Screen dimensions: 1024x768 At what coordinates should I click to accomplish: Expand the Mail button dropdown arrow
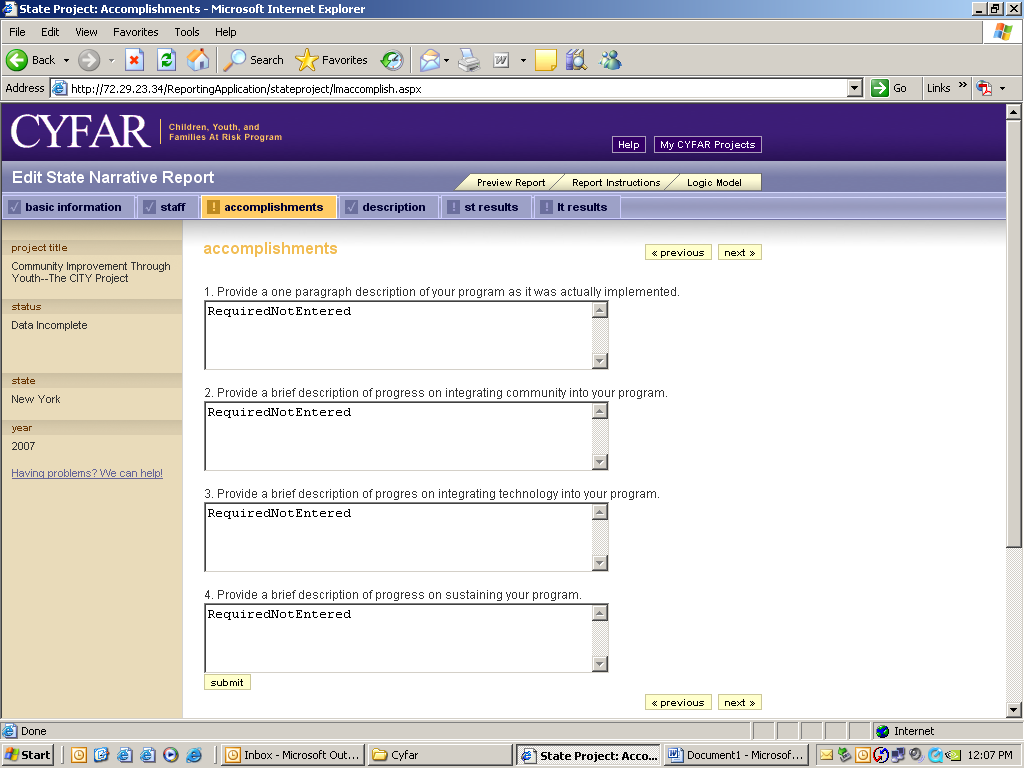[x=446, y=60]
